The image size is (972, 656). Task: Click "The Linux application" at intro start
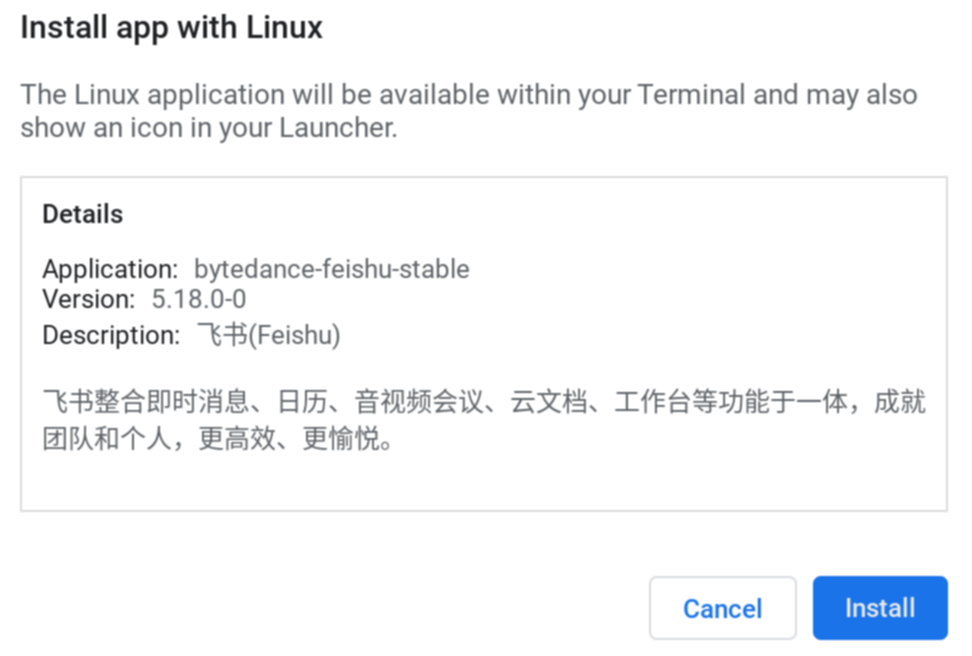pos(152,95)
